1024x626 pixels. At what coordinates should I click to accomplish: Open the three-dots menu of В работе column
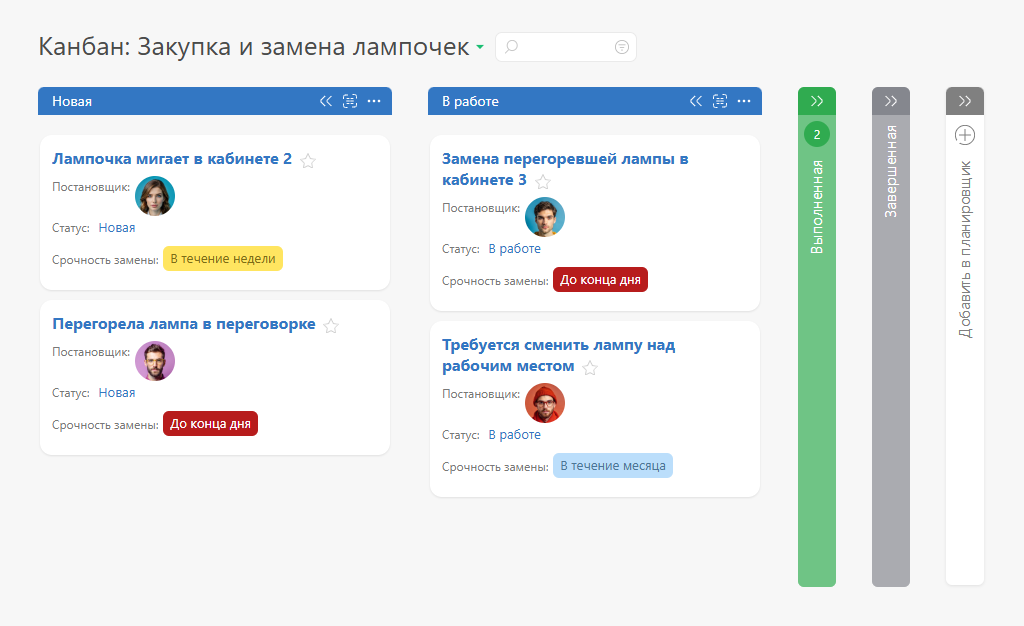click(744, 101)
